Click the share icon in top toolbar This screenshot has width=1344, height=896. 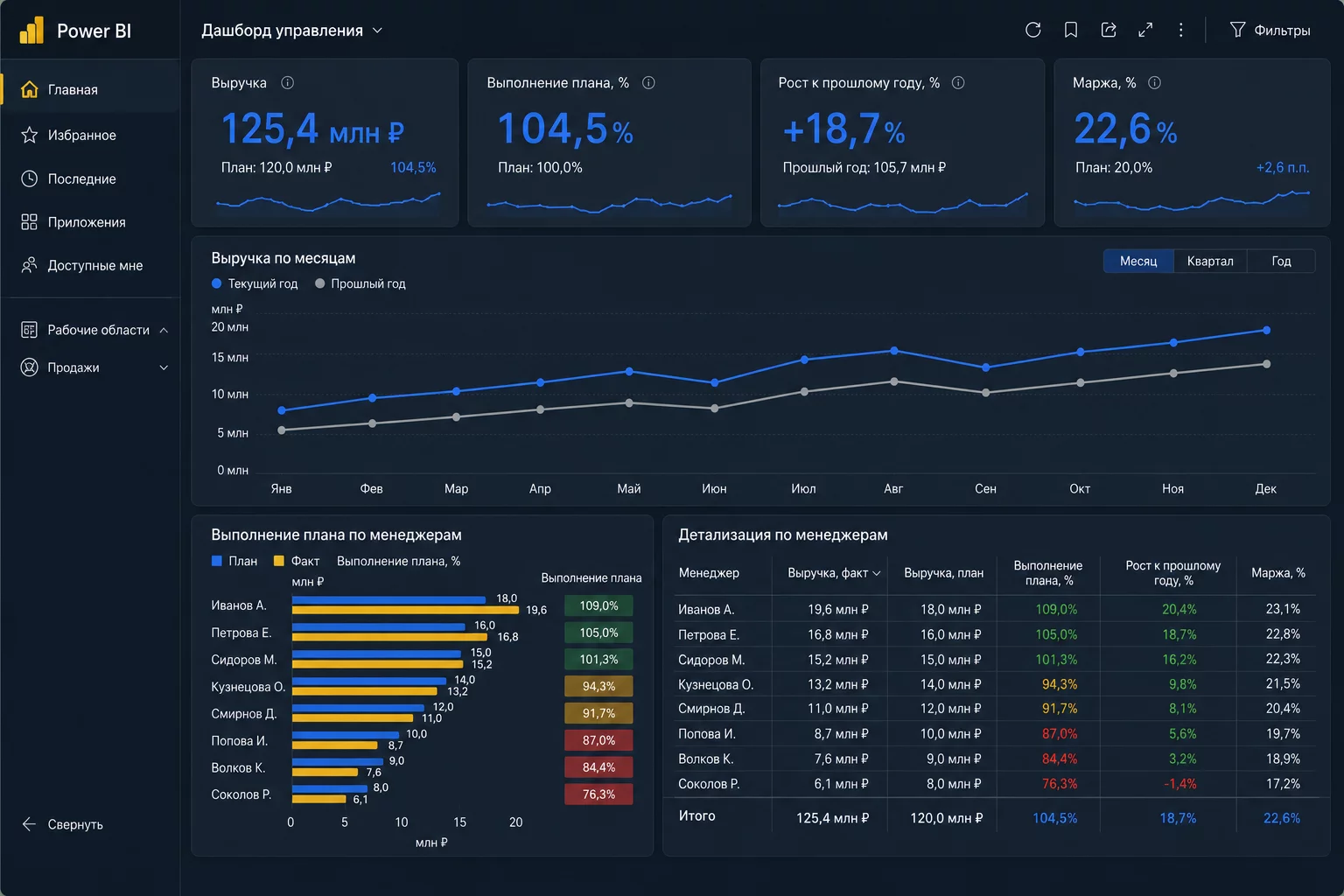point(1109,30)
